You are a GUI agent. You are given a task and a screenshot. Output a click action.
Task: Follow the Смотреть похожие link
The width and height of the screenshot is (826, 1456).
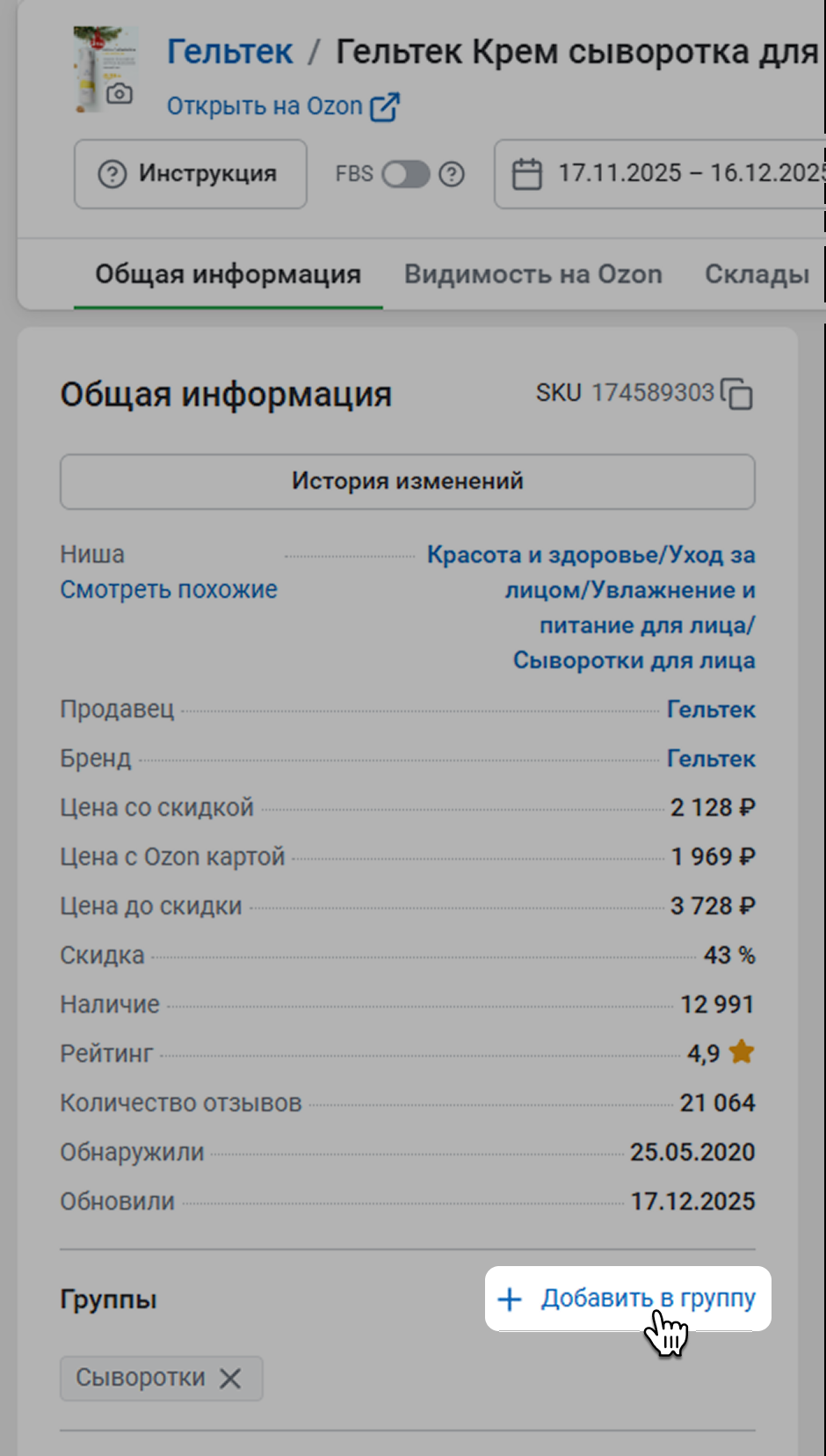pos(169,589)
